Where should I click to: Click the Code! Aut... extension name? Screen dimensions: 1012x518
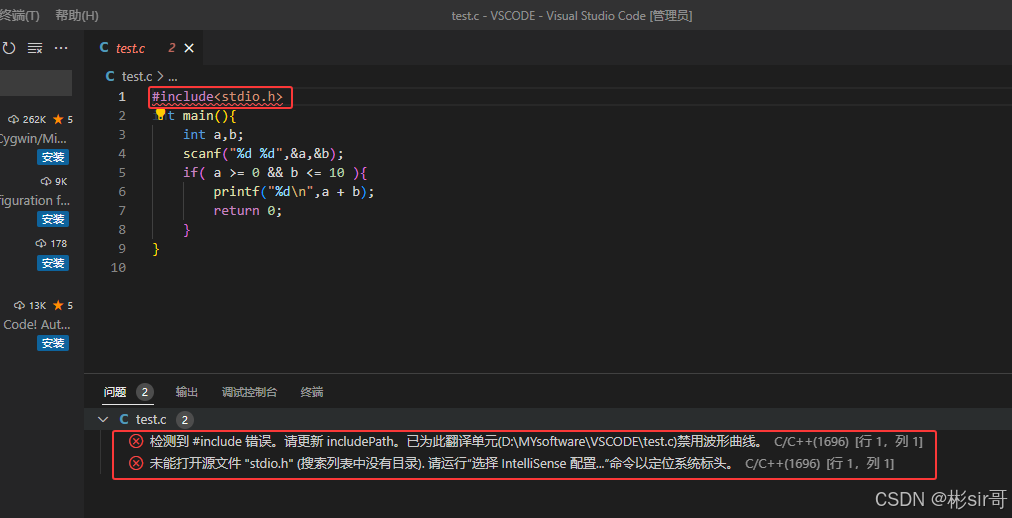(x=36, y=324)
